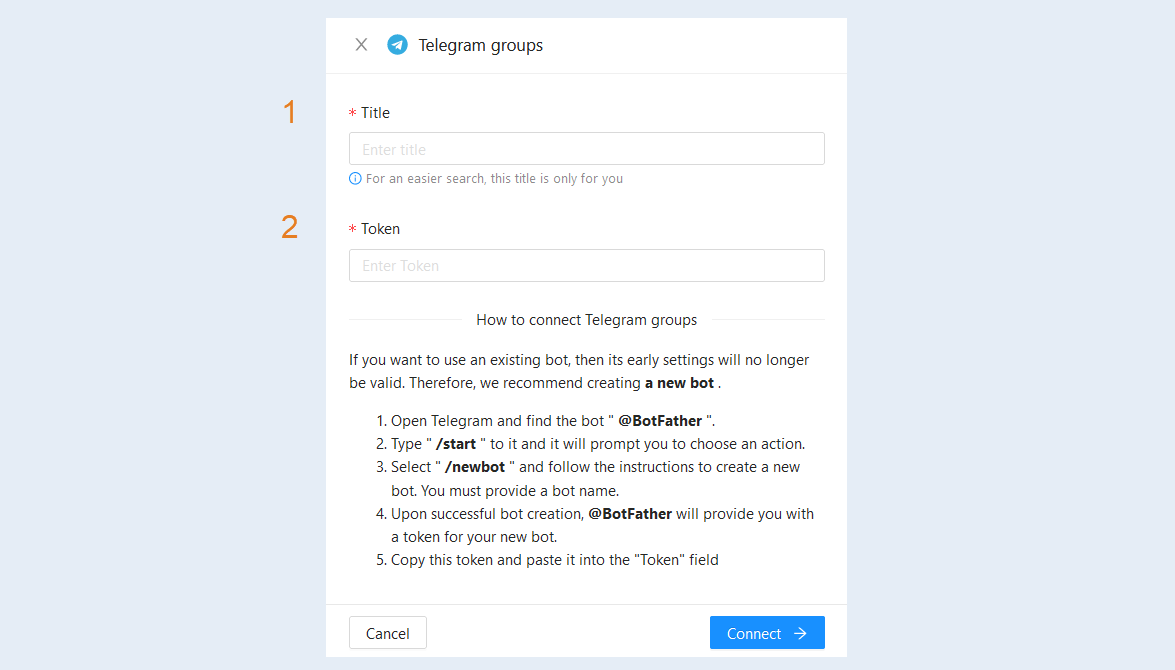Click the orange number 2 annotation

[x=290, y=227]
